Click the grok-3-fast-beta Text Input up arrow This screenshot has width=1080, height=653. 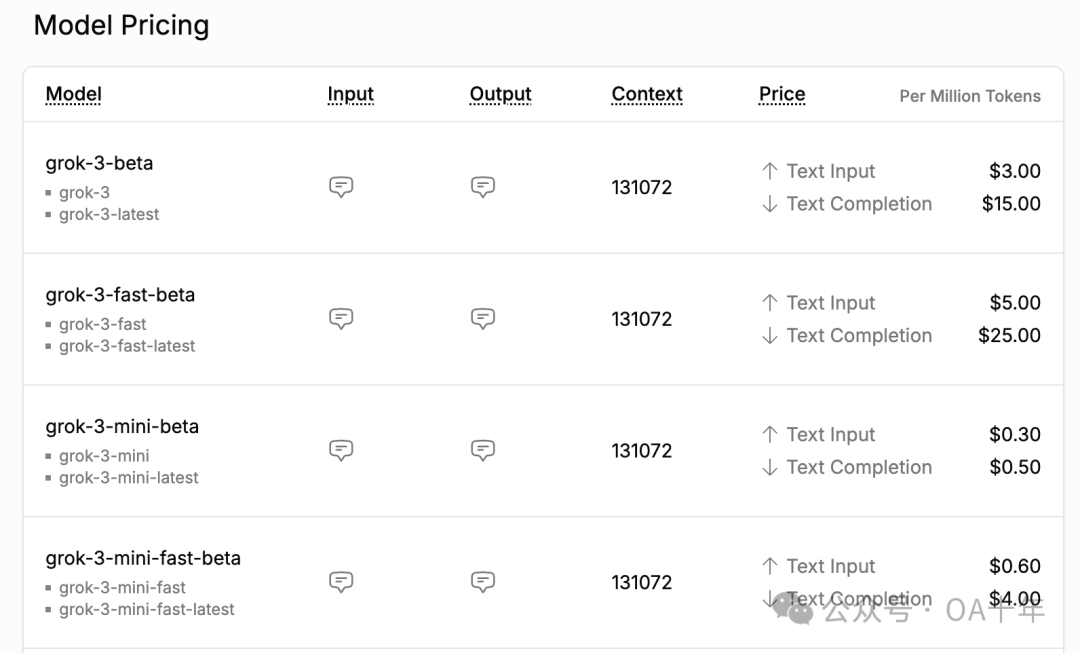(769, 303)
